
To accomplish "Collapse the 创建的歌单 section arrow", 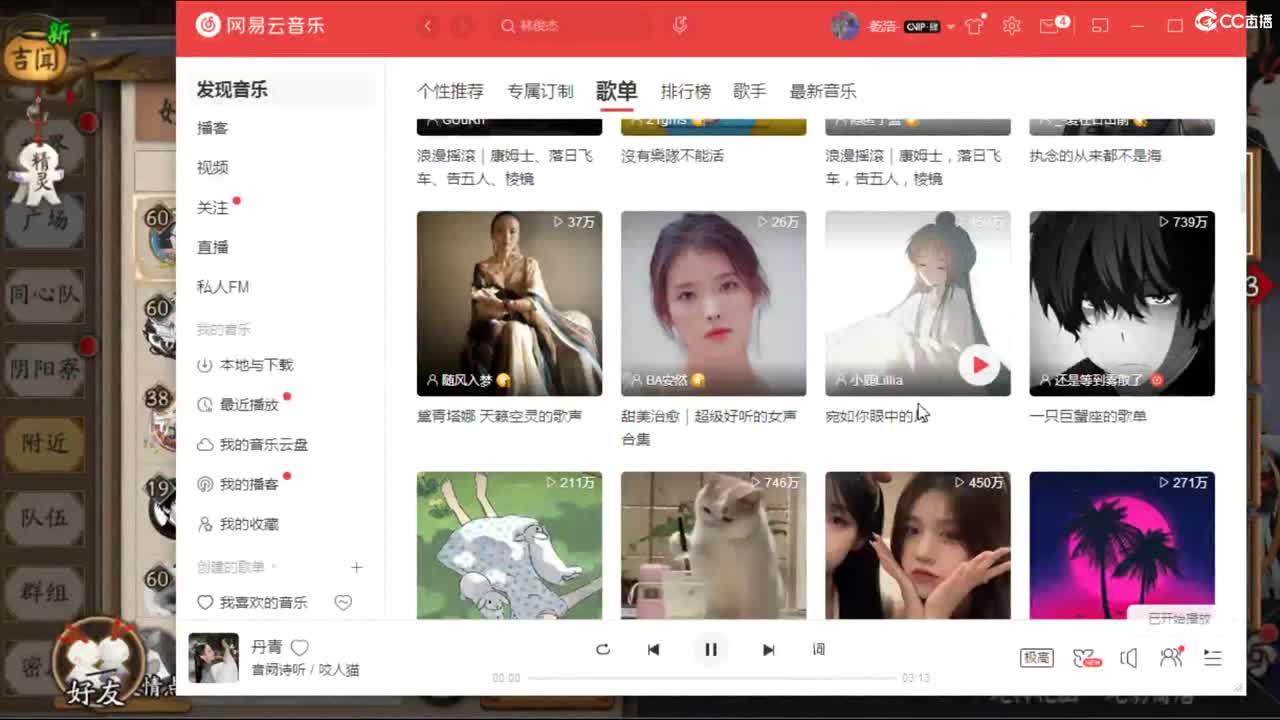I will (275, 567).
